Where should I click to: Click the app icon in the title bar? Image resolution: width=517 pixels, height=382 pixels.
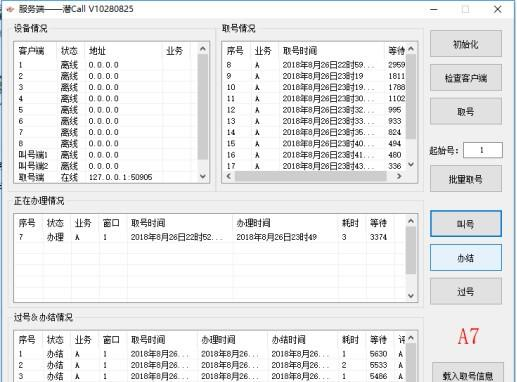(10, 9)
